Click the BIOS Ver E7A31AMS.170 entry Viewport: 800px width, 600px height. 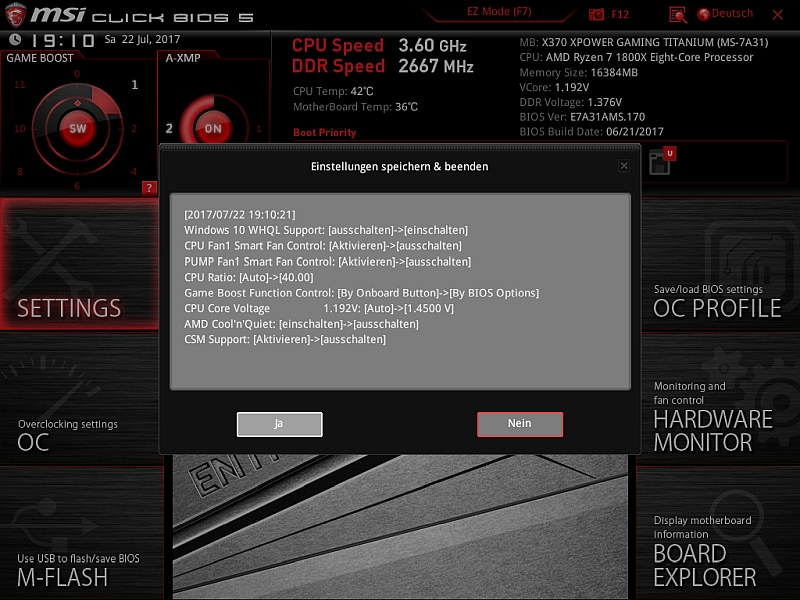(x=582, y=117)
